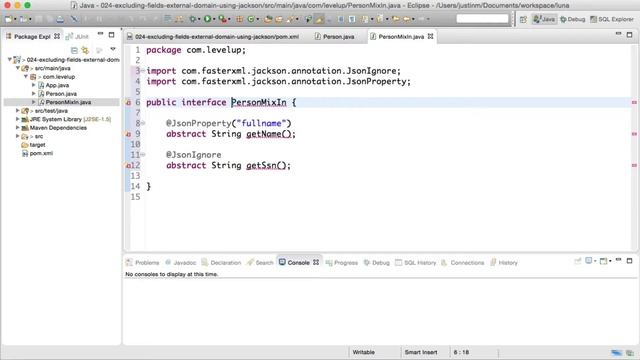Screen dimensions: 640x360
Task: Click error marker on line 12
Action: (128, 165)
